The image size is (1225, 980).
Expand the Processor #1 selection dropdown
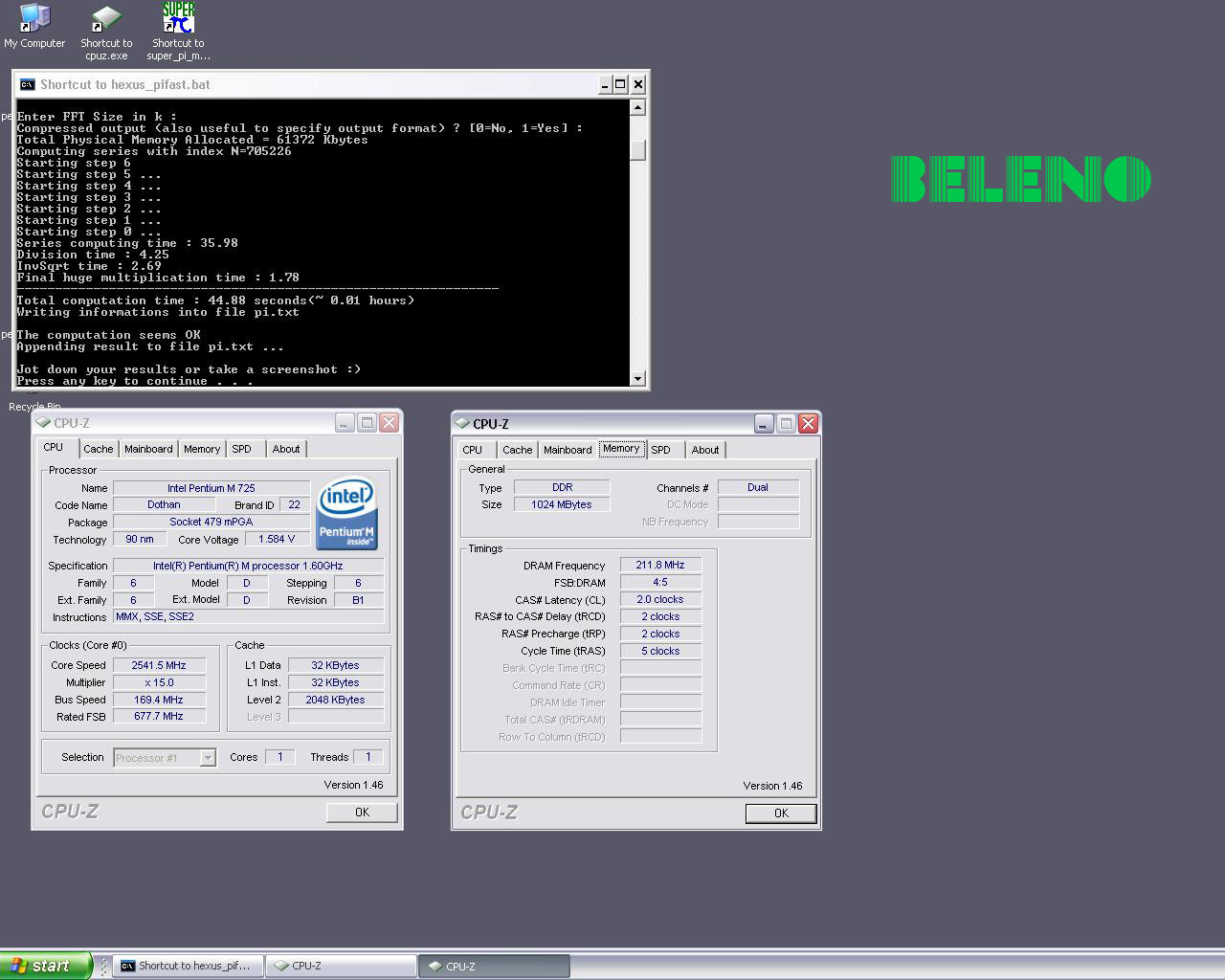208,758
